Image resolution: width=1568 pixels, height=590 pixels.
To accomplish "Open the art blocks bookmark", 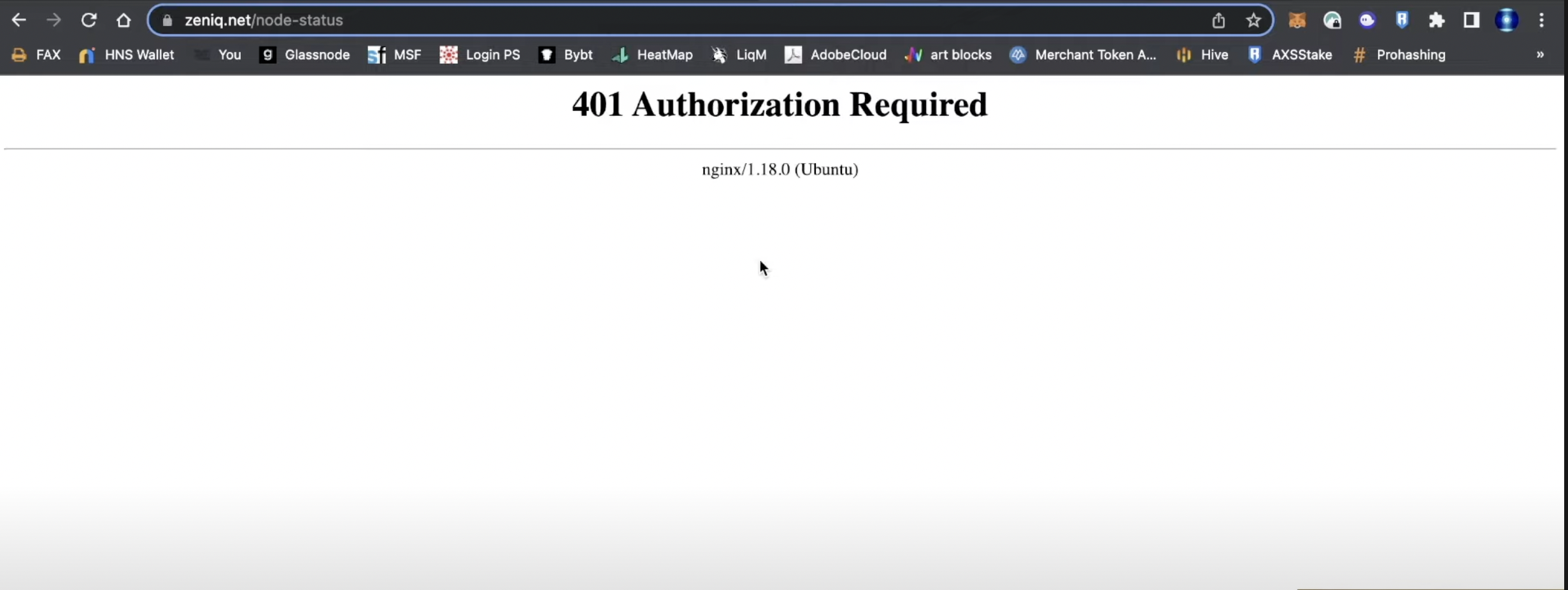I will coord(948,55).
